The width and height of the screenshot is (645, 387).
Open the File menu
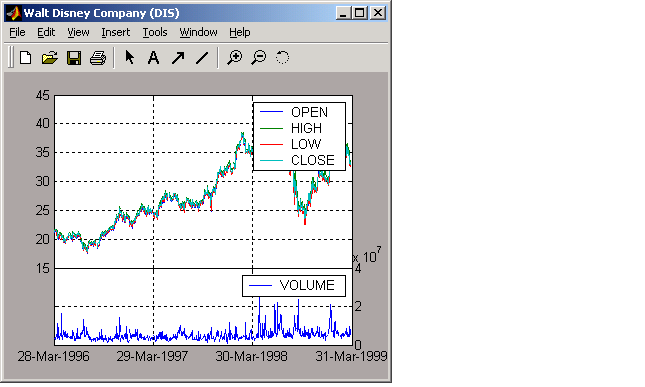[x=17, y=32]
